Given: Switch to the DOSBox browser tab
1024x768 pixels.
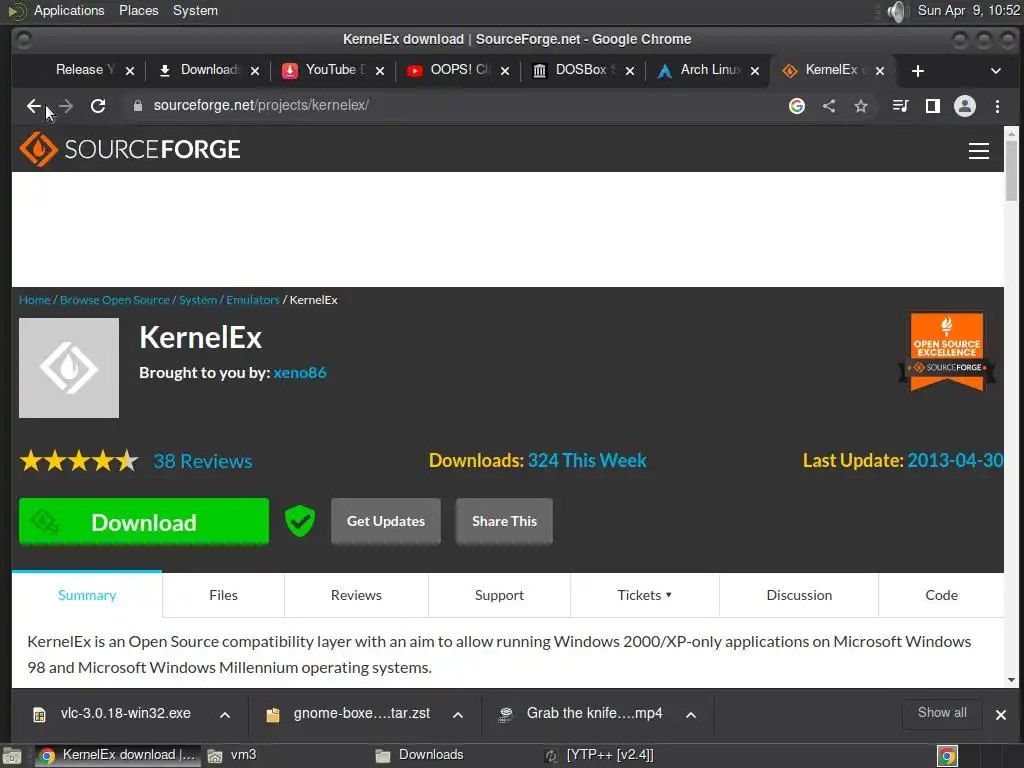Looking at the screenshot, I should 581,70.
